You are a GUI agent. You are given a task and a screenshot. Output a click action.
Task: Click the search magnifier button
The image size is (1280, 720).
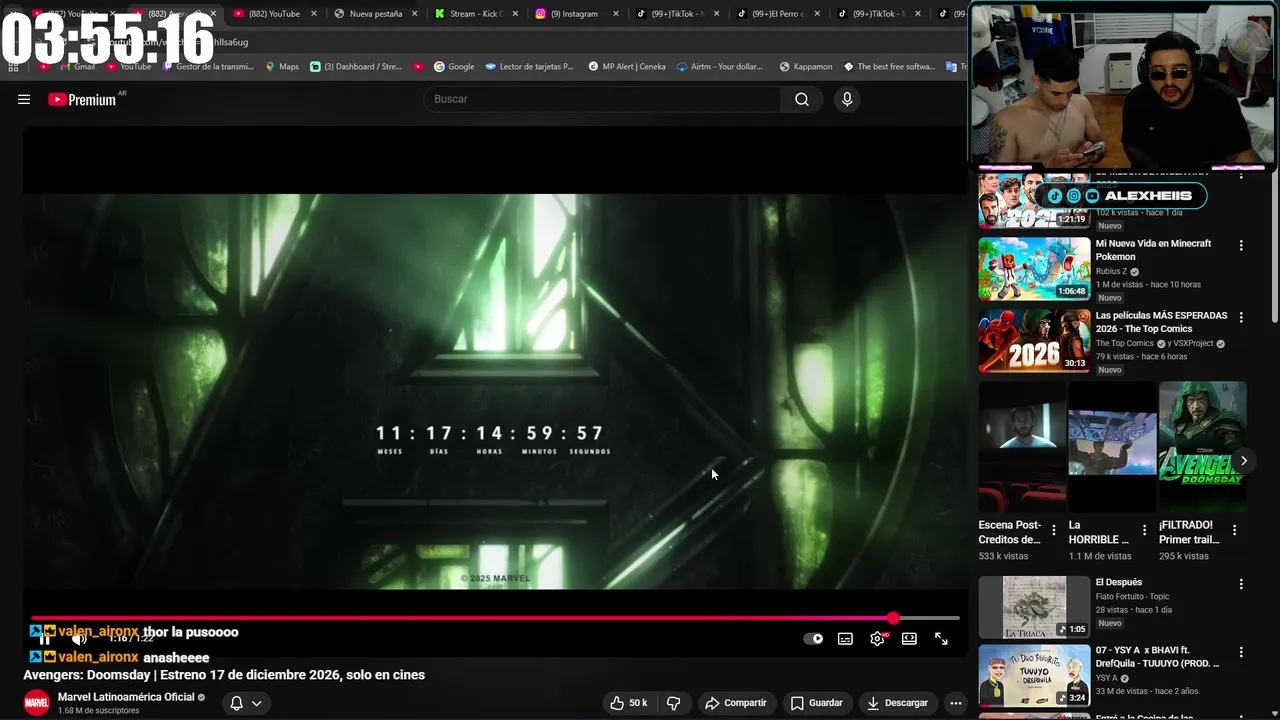(802, 99)
